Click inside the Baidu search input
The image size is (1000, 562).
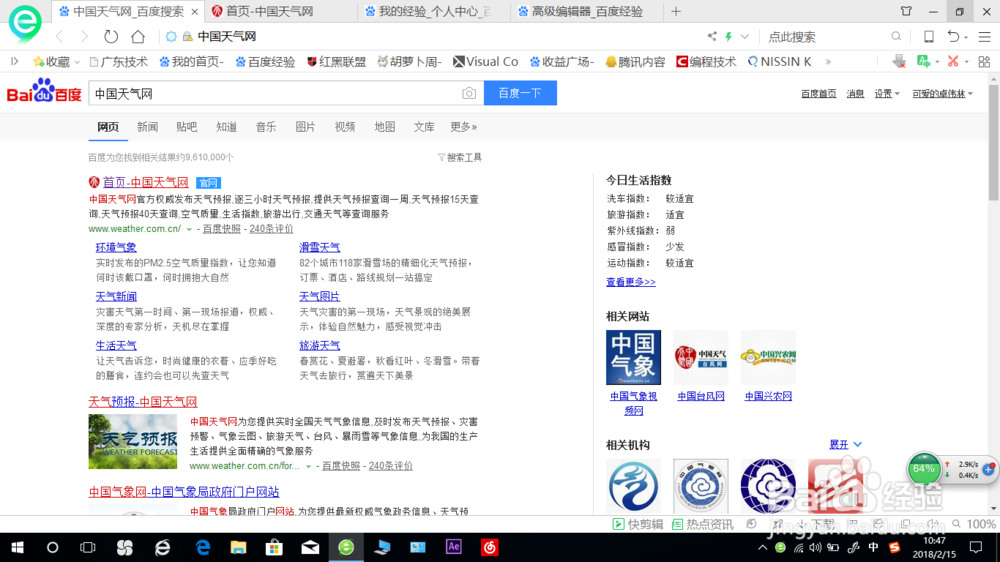coord(274,94)
